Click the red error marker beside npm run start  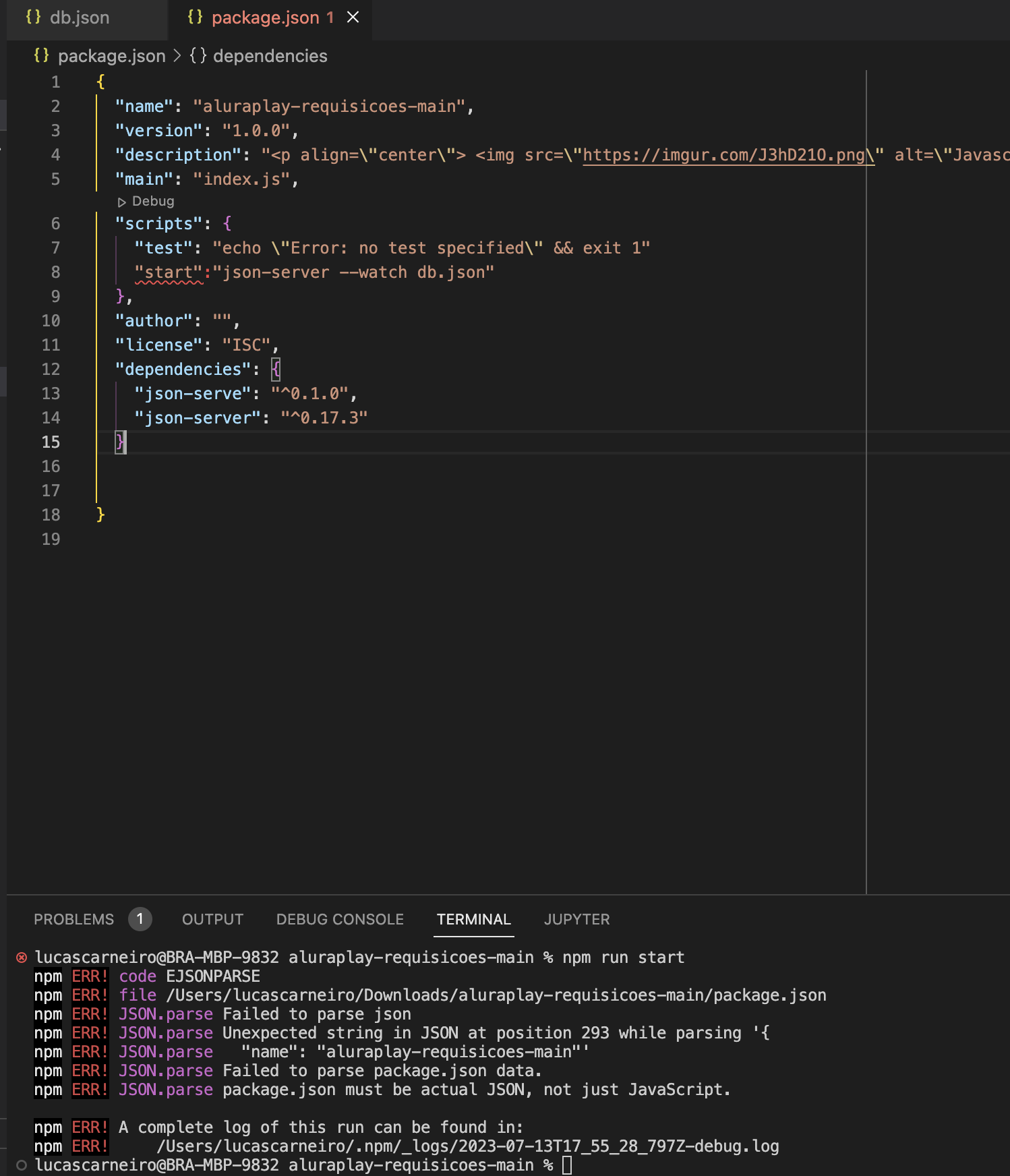(22, 958)
